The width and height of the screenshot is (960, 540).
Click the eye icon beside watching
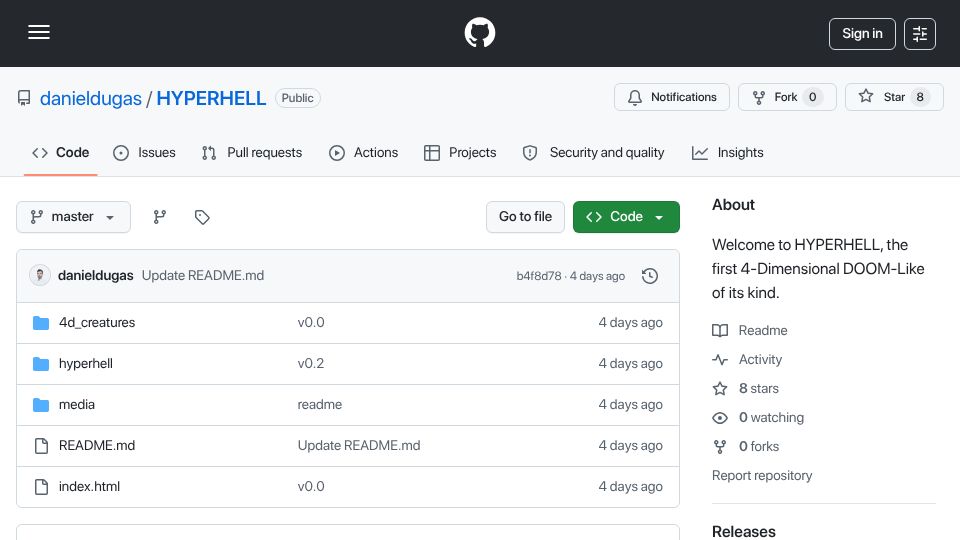click(720, 418)
